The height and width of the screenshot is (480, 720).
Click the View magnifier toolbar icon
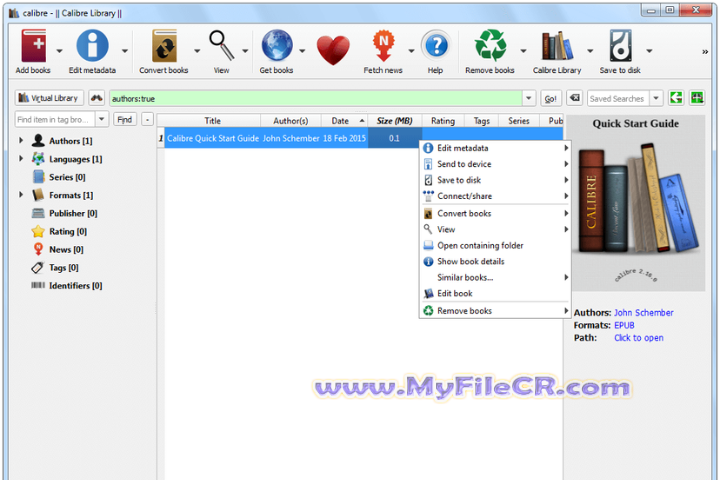click(221, 45)
